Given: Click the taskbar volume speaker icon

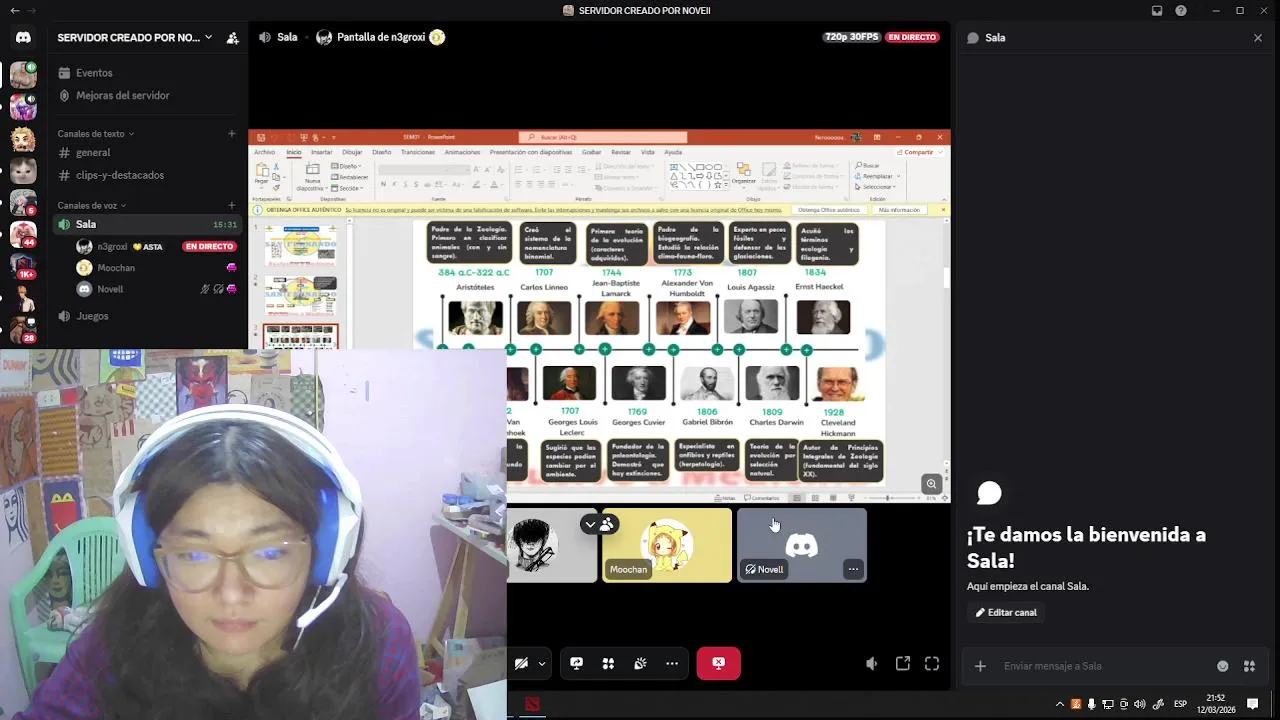Looking at the screenshot, I should point(1139,704).
